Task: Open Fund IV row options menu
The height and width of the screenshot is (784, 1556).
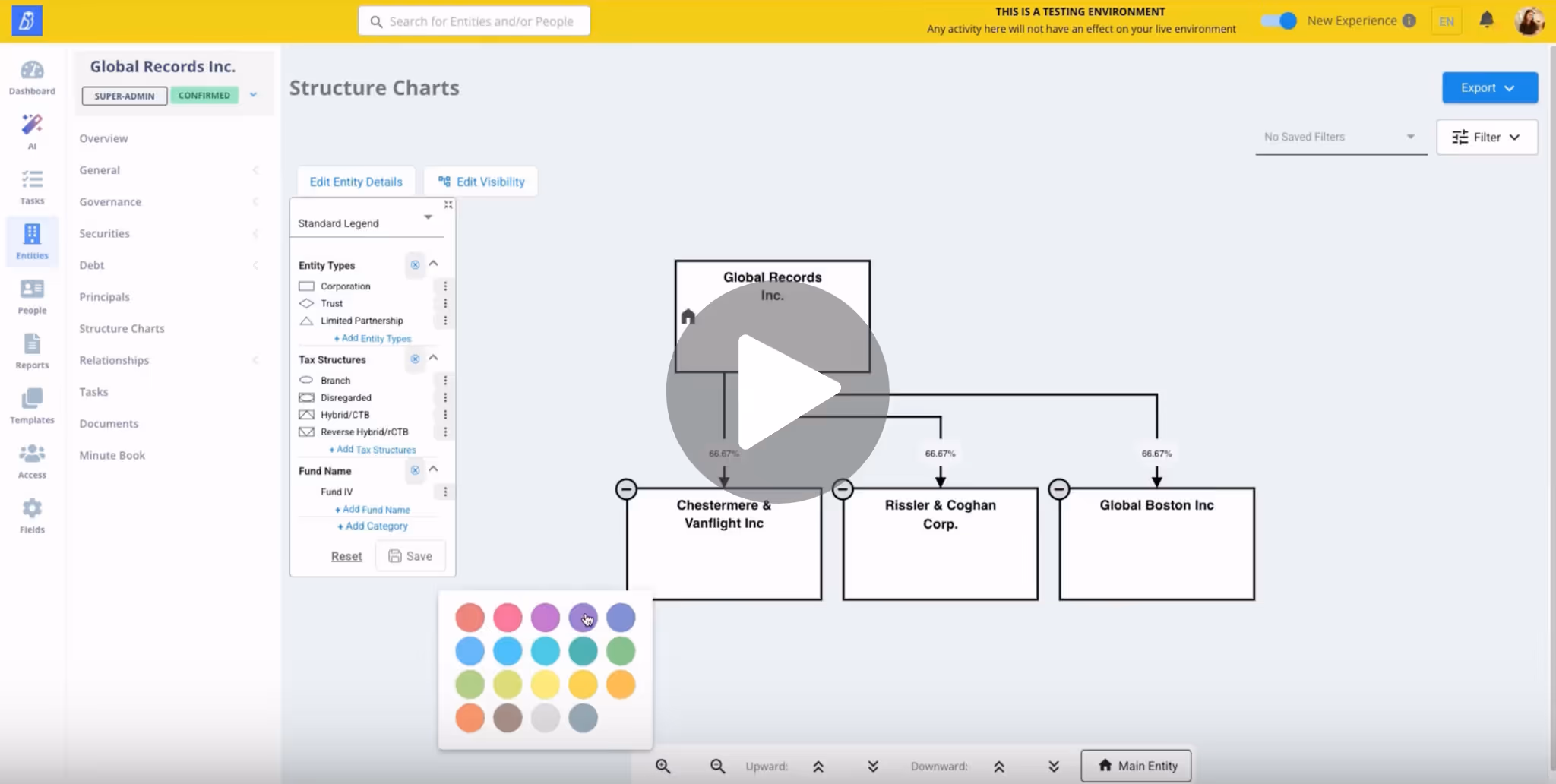Action: pos(445,492)
